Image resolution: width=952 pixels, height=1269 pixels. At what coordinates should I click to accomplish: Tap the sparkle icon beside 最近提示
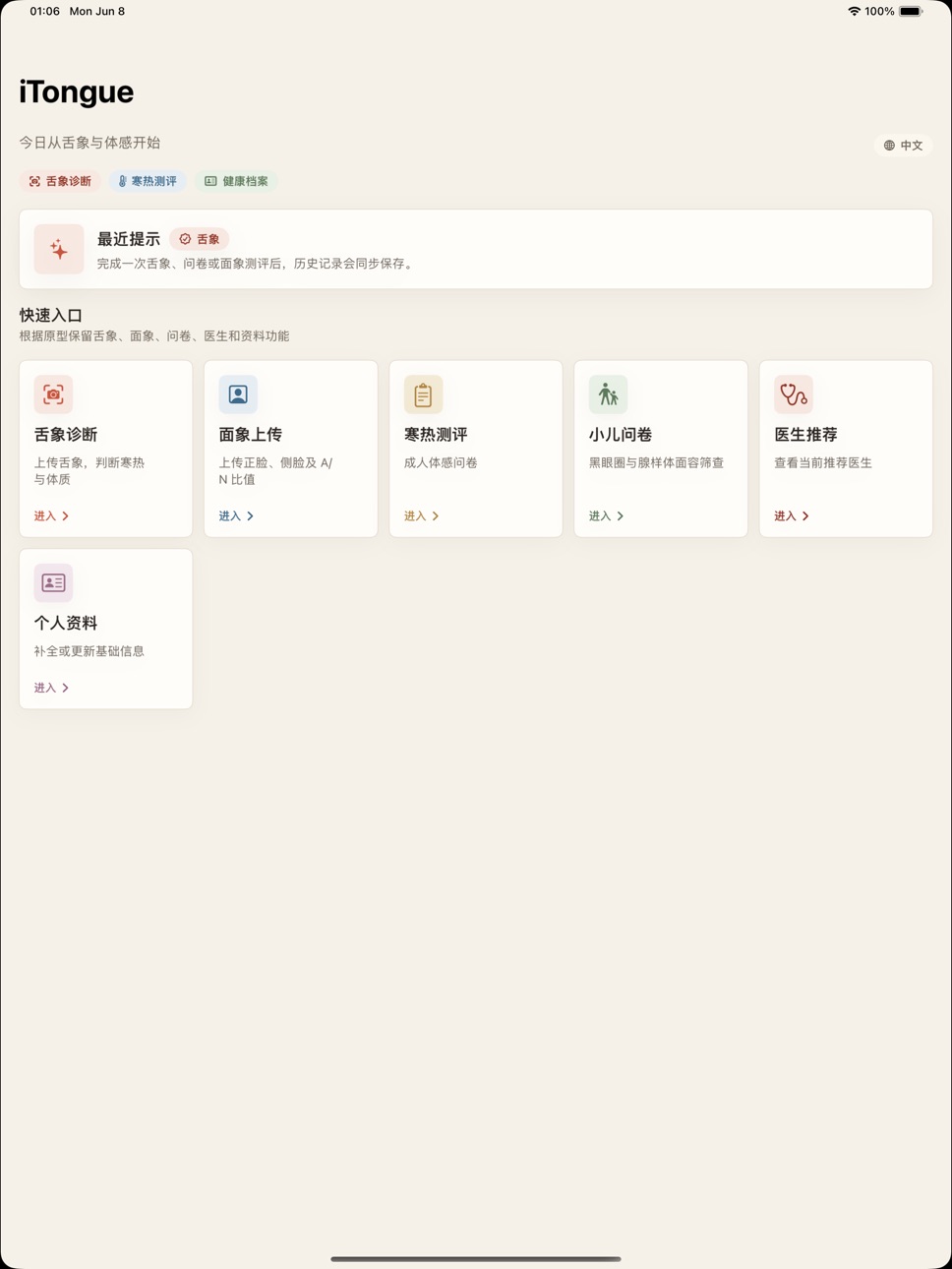[59, 249]
